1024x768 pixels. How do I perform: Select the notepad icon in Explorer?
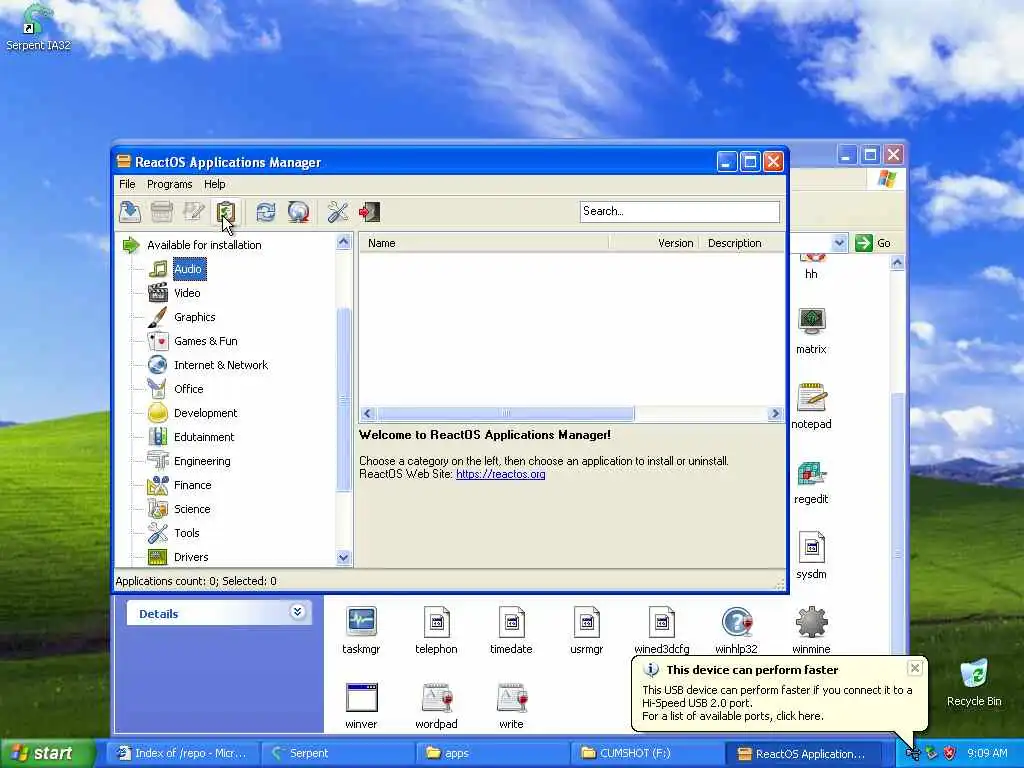coord(811,406)
